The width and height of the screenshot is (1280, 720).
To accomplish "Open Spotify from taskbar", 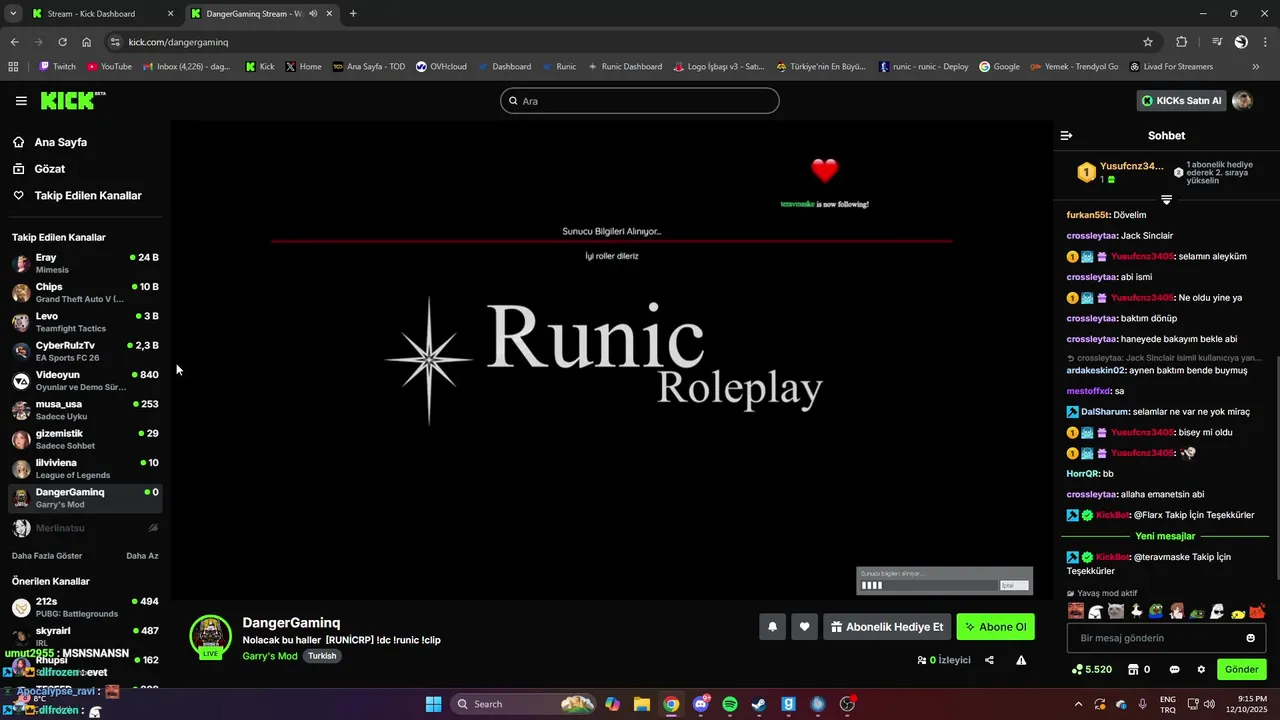I will [x=730, y=704].
